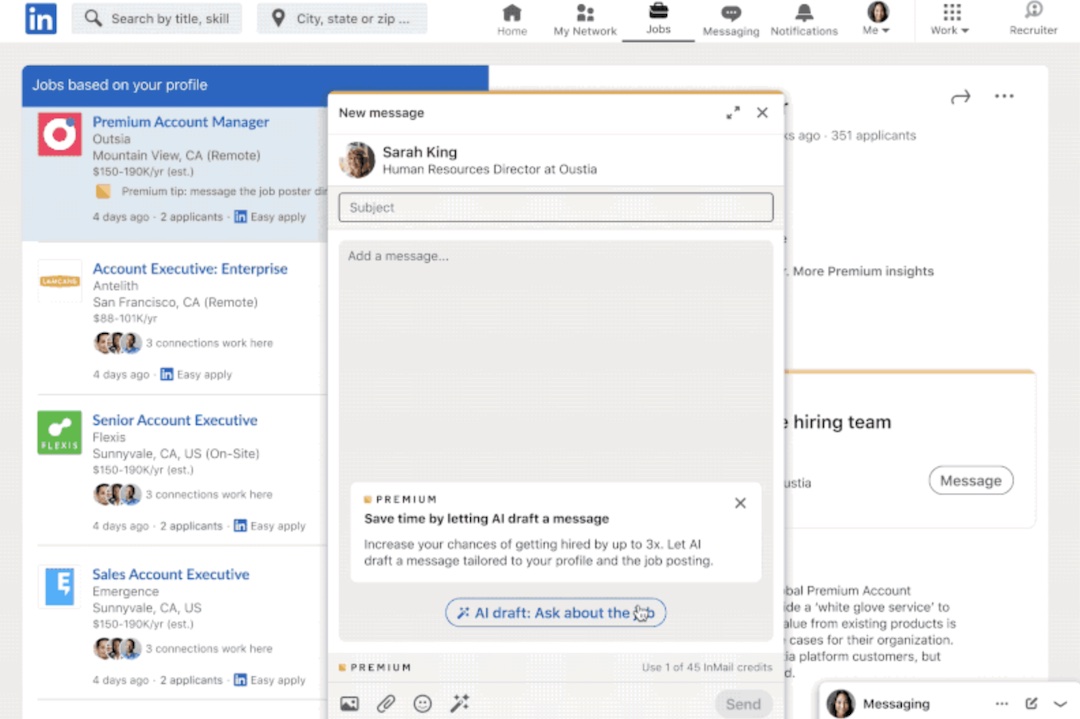Image resolution: width=1080 pixels, height=719 pixels.
Task: Click Antelith connections avatars
Action: pos(117,343)
